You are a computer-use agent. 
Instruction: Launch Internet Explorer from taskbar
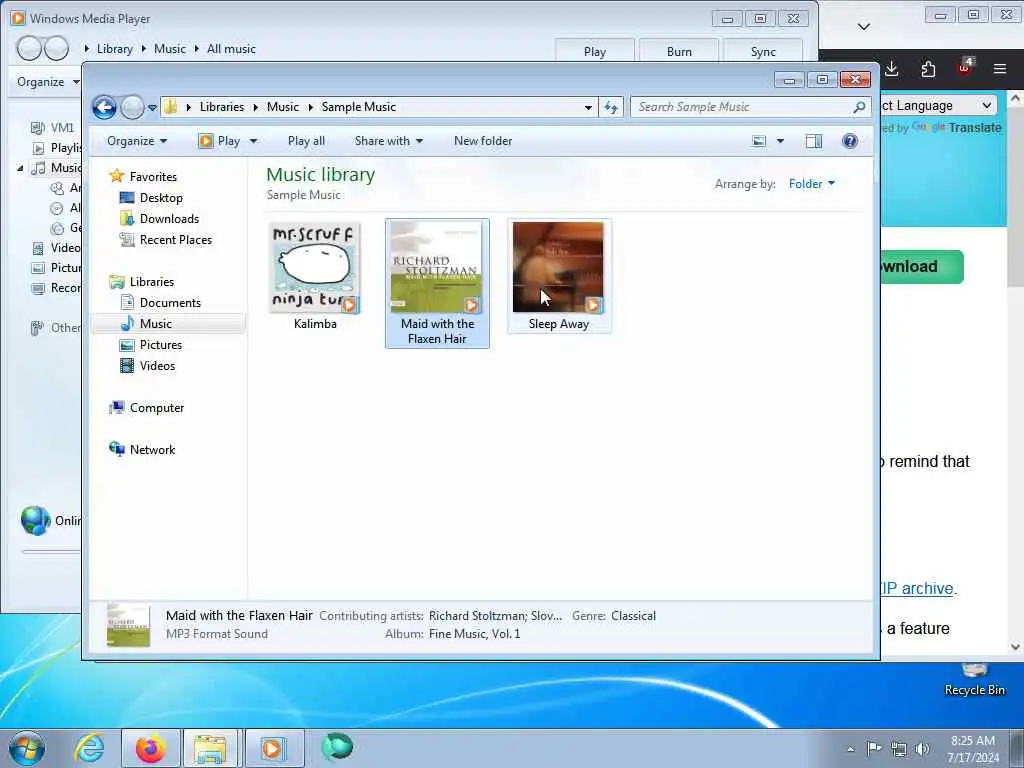pos(89,748)
